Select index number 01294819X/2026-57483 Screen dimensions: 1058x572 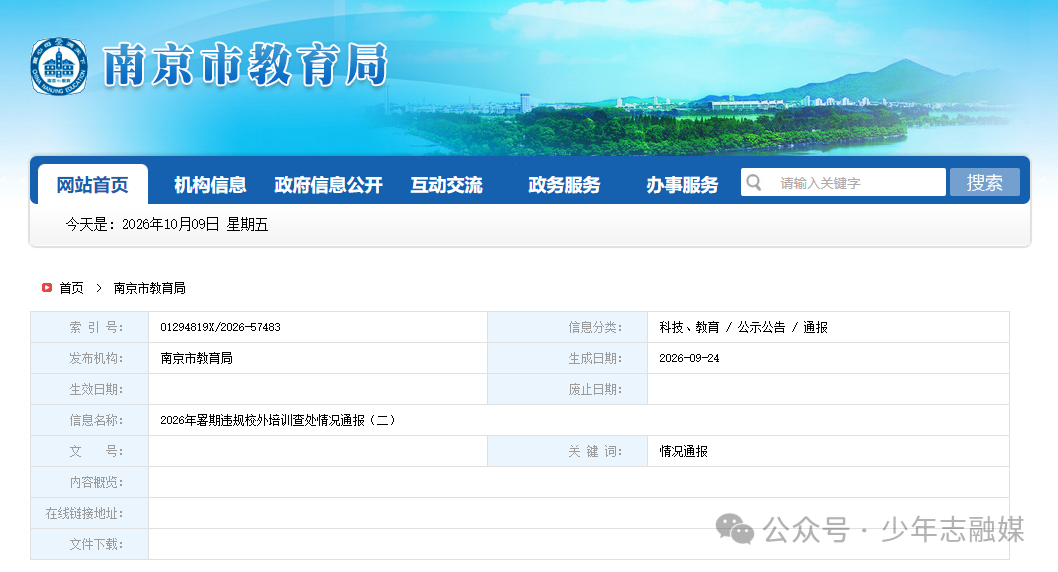(220, 327)
